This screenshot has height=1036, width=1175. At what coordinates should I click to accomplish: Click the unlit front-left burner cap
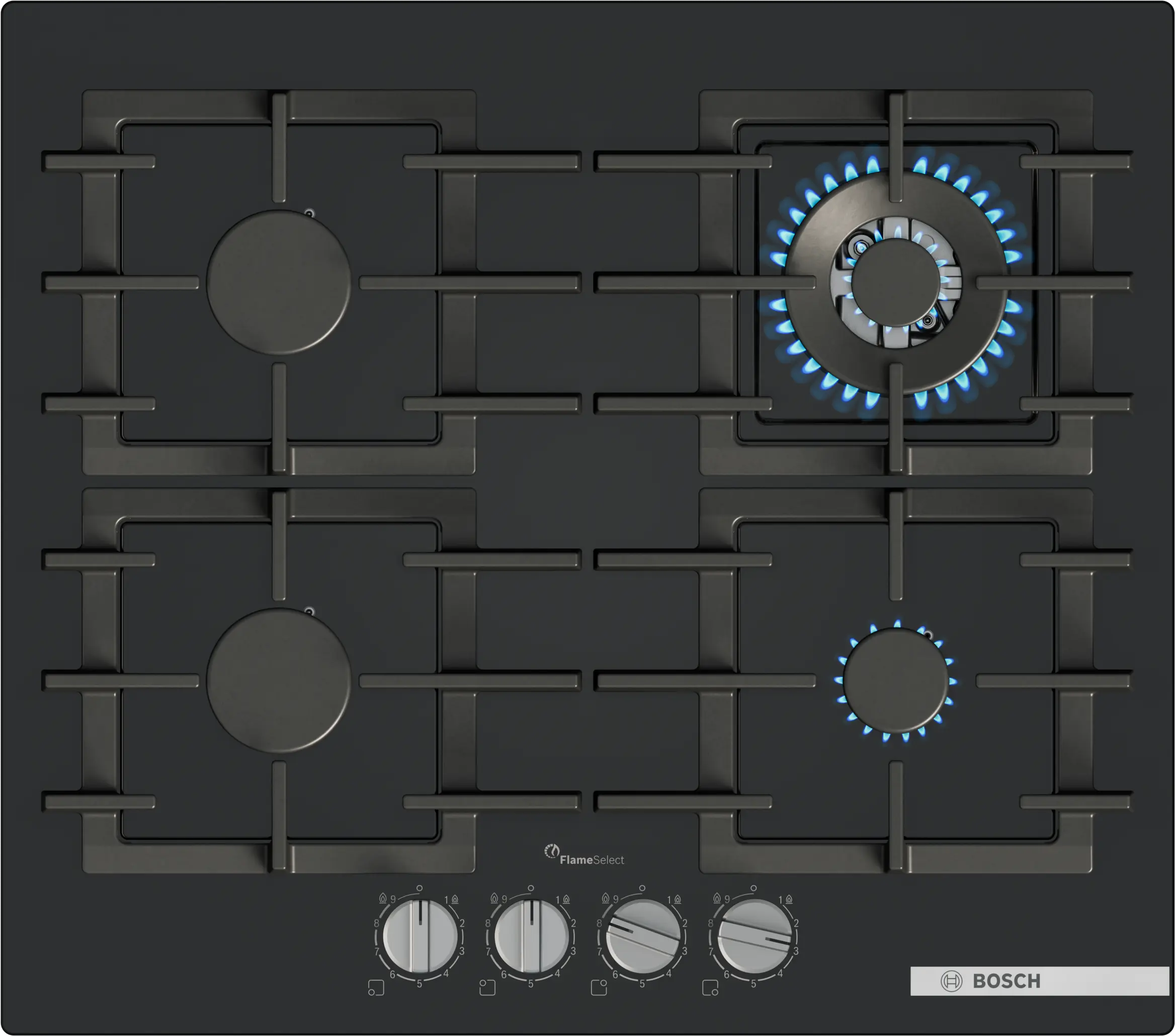[279, 680]
